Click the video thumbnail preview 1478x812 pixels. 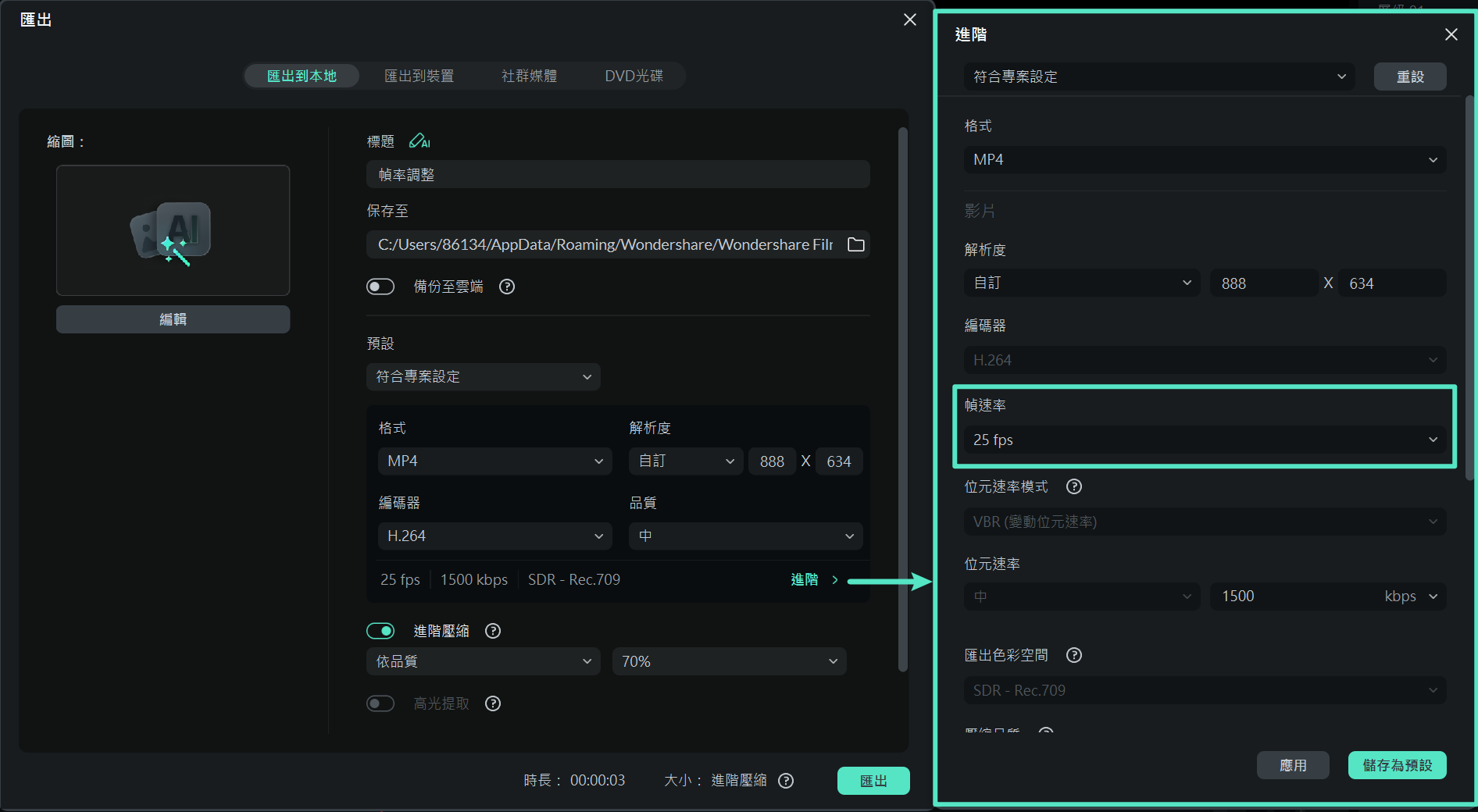tap(173, 230)
